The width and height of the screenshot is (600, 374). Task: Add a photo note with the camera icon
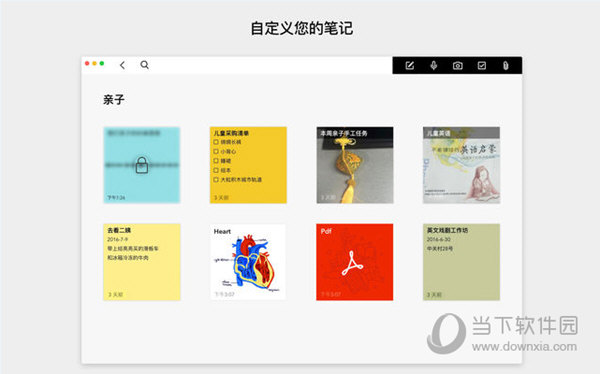tap(458, 66)
